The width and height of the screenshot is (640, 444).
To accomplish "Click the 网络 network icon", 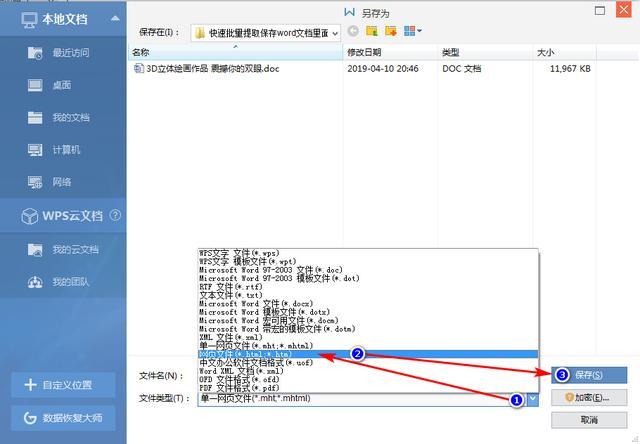I will click(35, 182).
